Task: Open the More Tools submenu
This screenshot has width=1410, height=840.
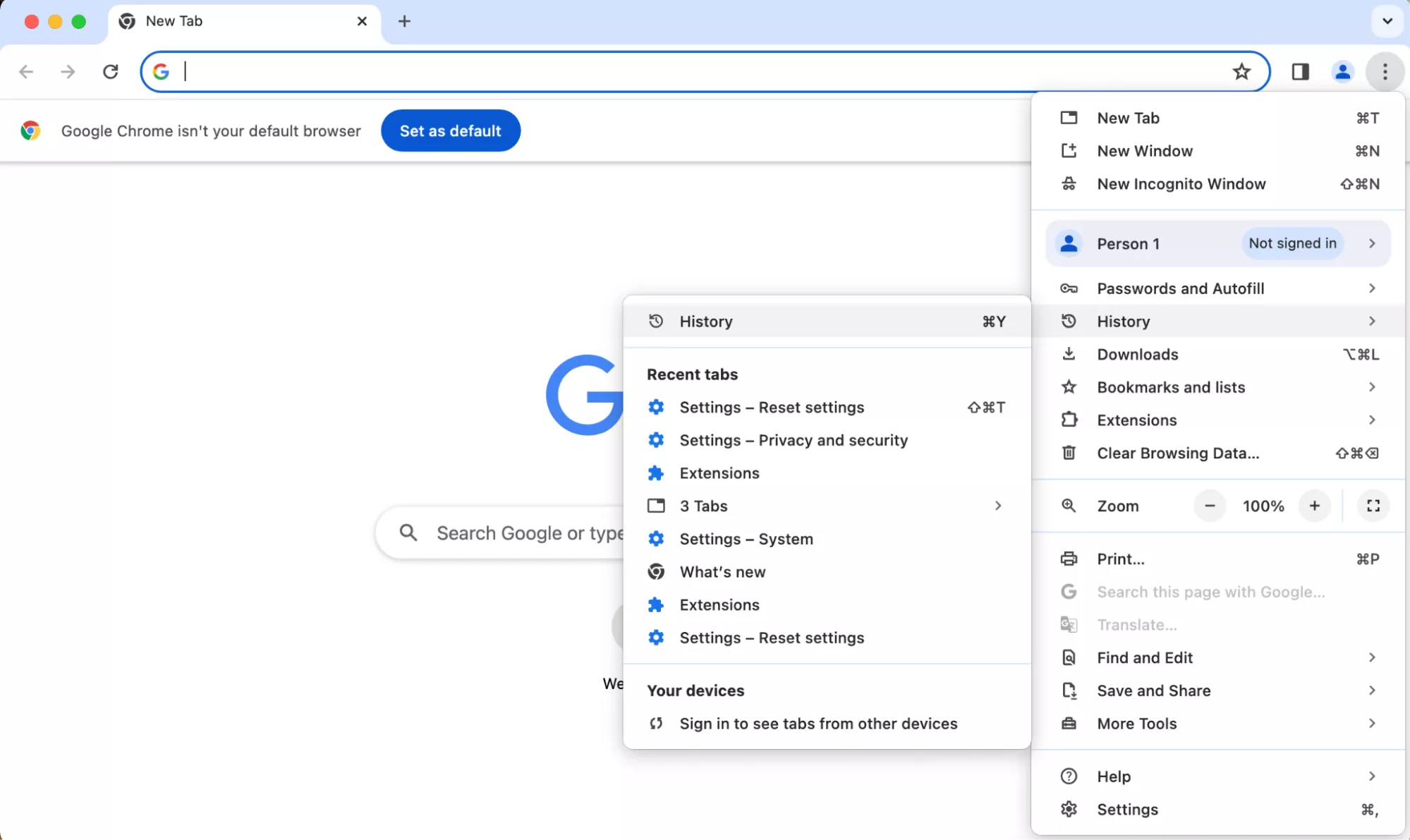Action: point(1217,724)
